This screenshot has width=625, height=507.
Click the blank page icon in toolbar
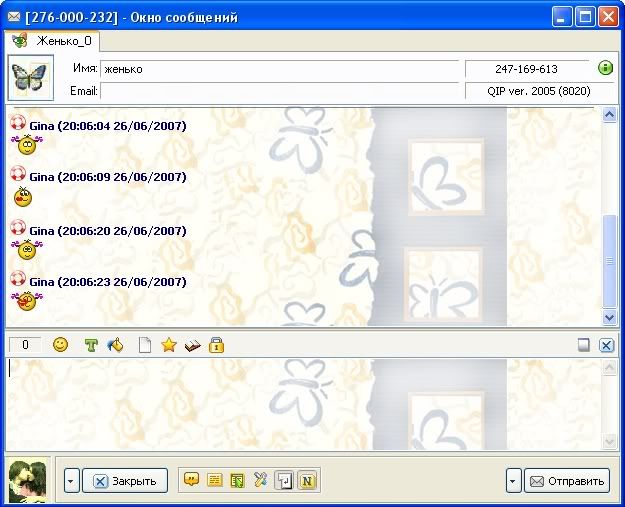(x=145, y=345)
